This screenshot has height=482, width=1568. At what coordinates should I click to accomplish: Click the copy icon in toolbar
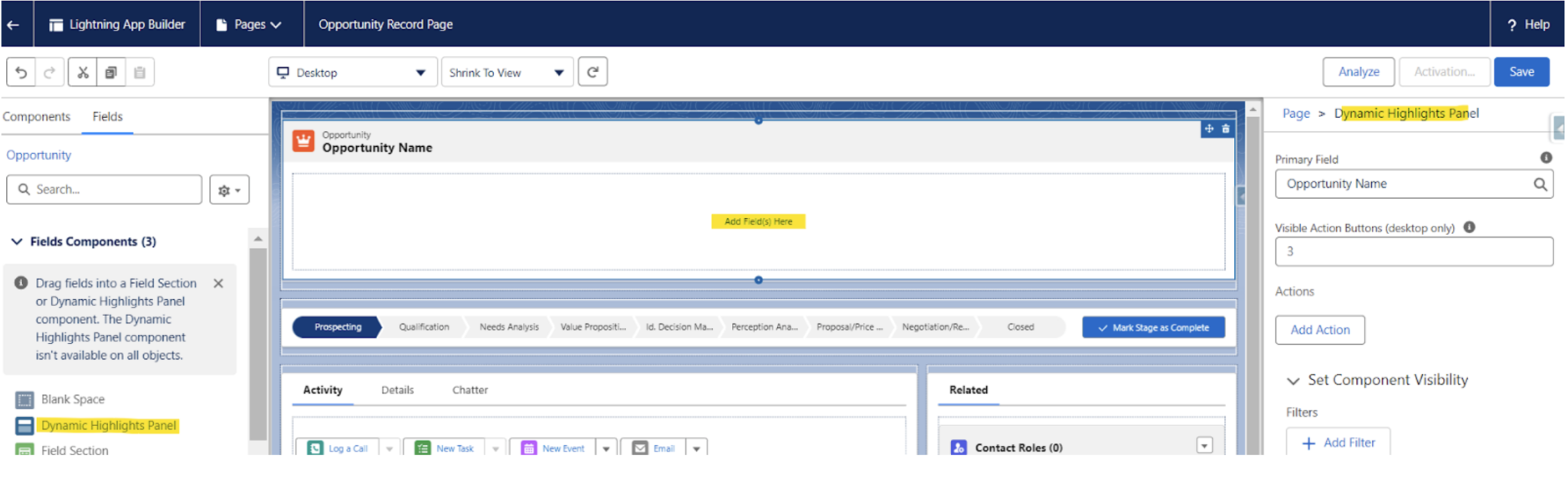[x=111, y=73]
